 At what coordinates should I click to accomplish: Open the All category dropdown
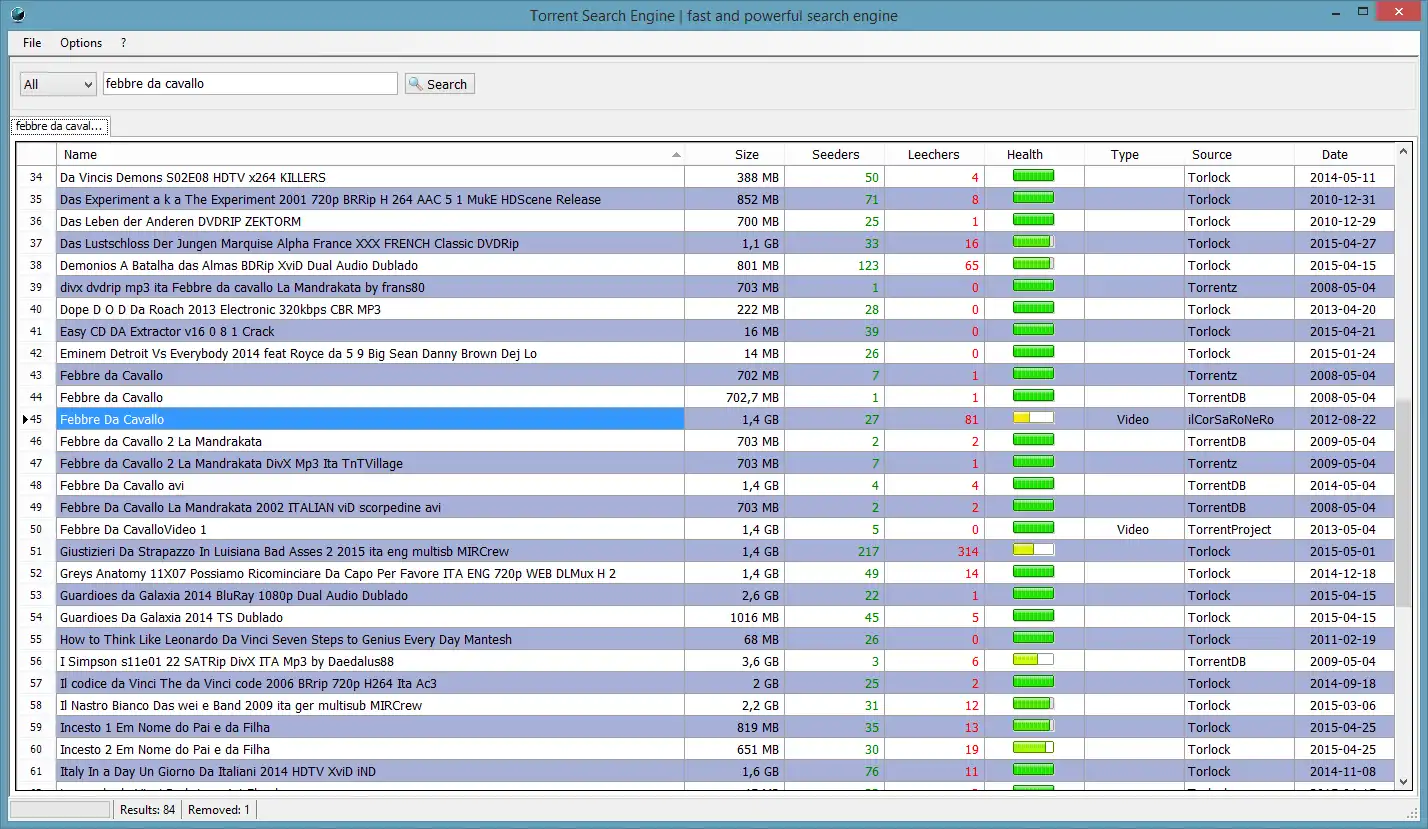pyautogui.click(x=58, y=84)
